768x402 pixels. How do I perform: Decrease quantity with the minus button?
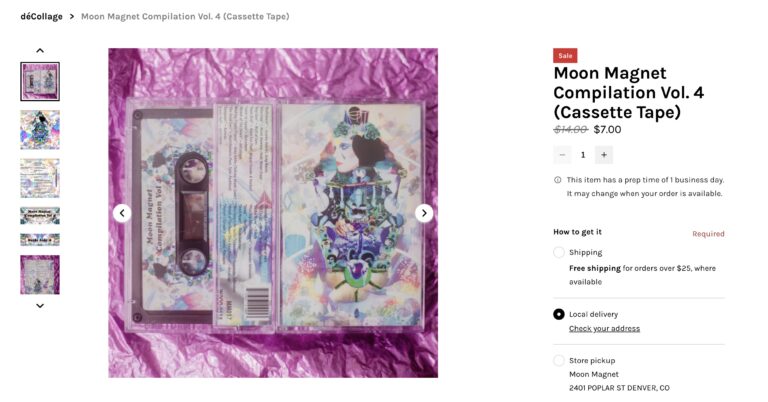[x=562, y=155]
